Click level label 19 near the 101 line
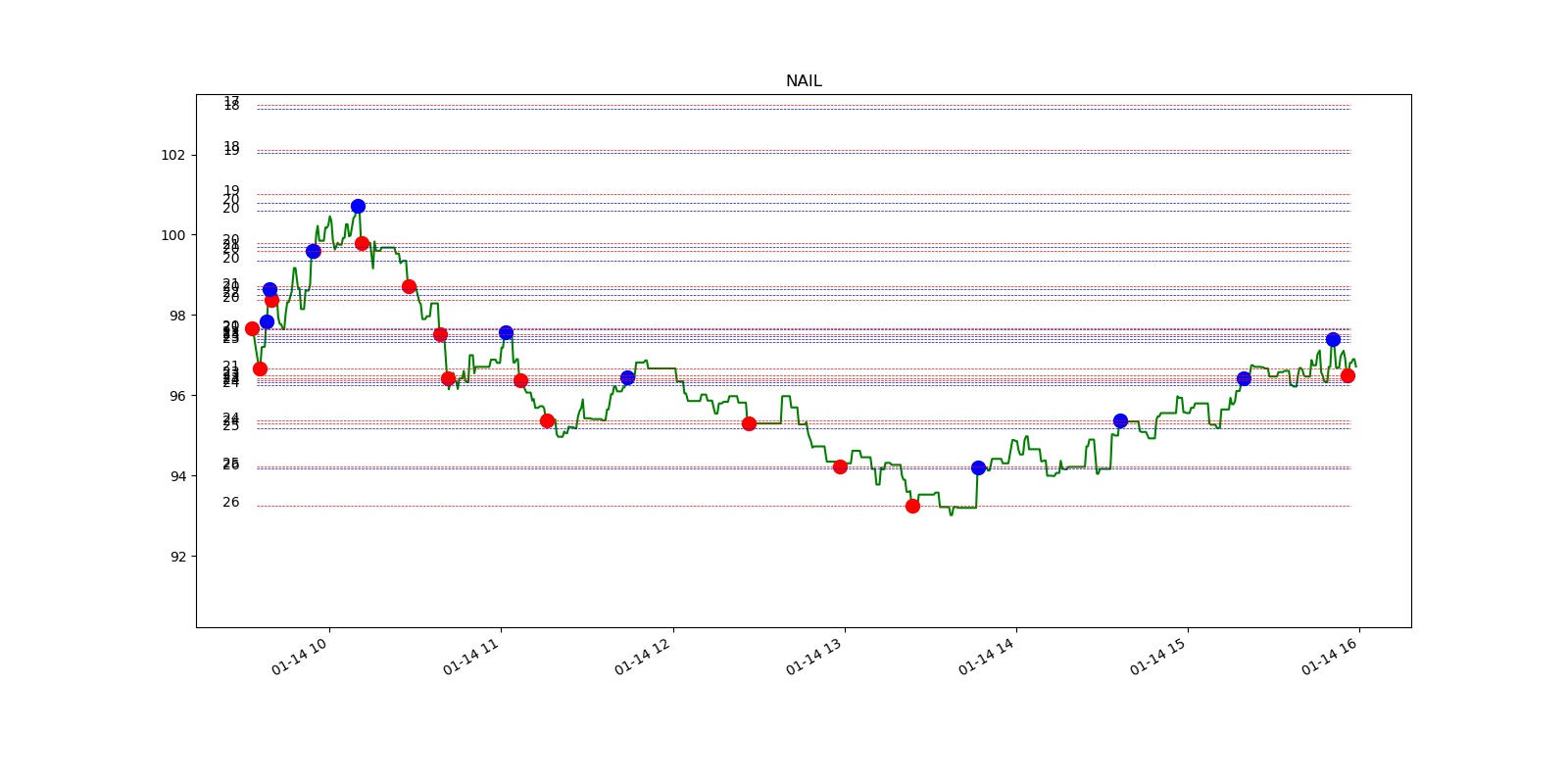The height and width of the screenshot is (784, 1568). [x=230, y=191]
